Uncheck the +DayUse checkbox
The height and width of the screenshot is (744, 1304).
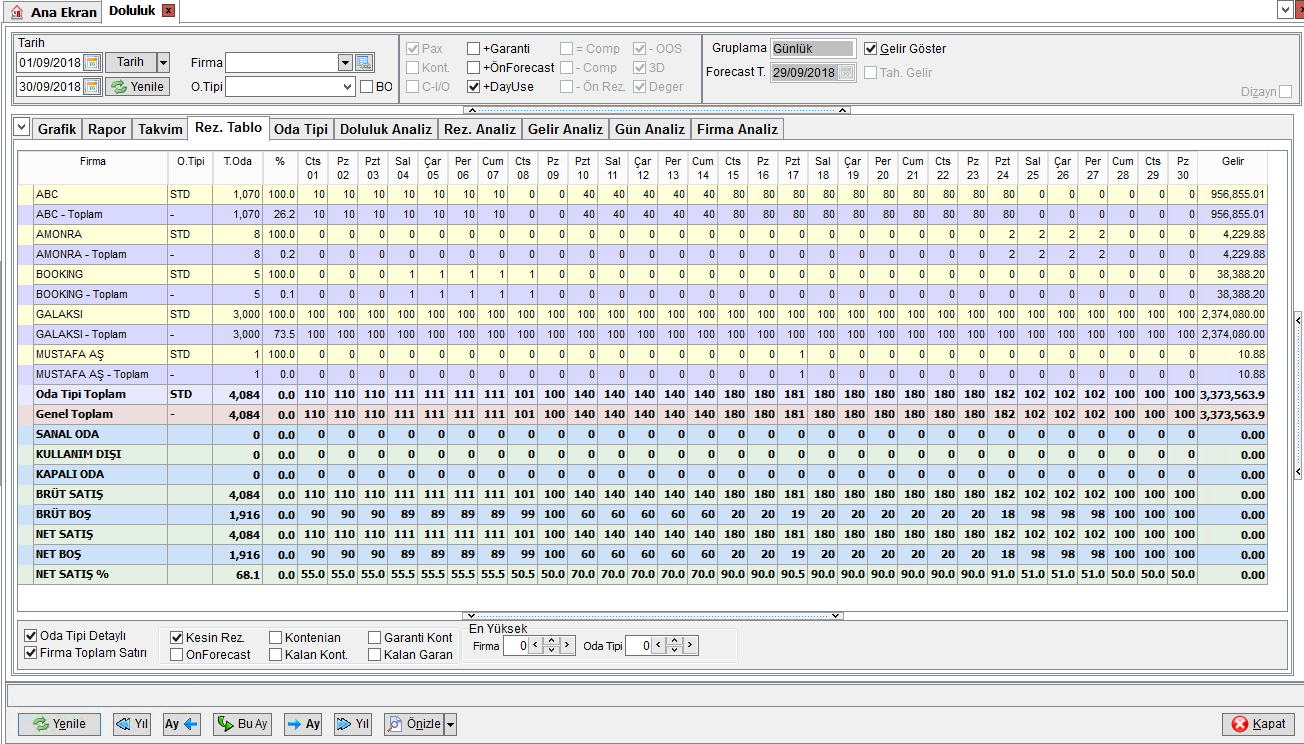473,86
